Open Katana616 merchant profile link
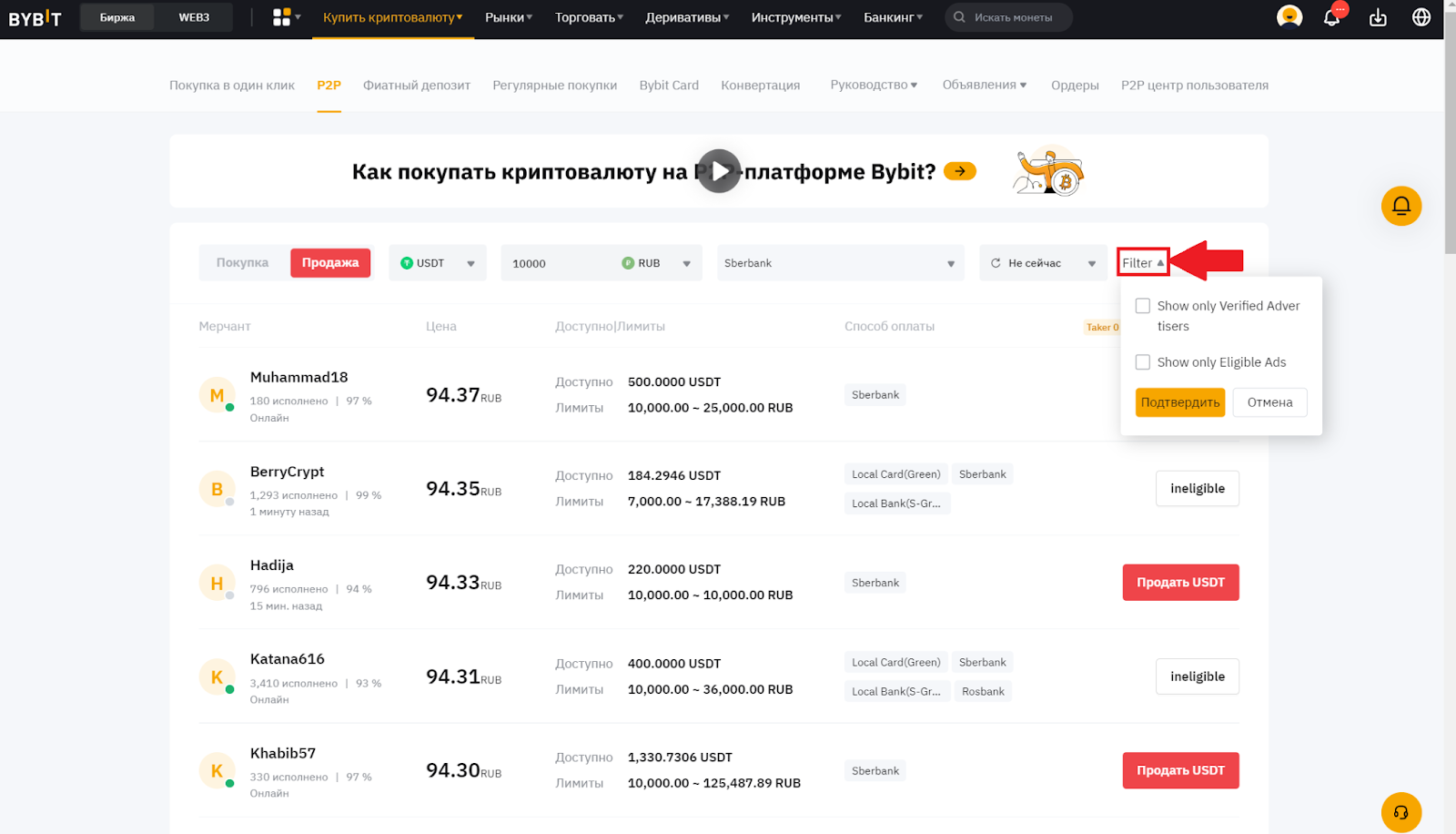The height and width of the screenshot is (834, 1456). pyautogui.click(x=288, y=658)
